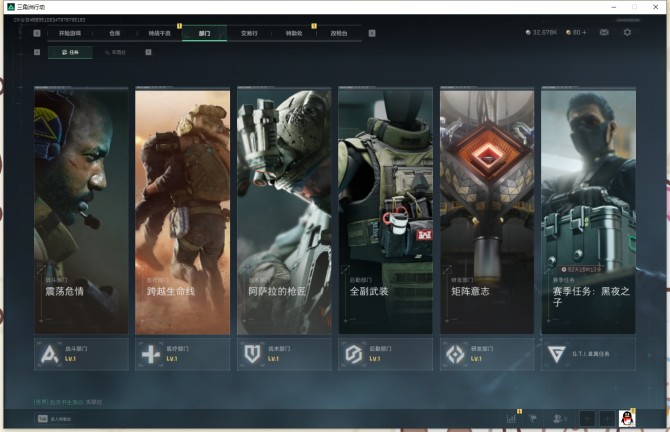Open the friends list icon in bottom bar
This screenshot has width=670, height=432.
[x=560, y=419]
